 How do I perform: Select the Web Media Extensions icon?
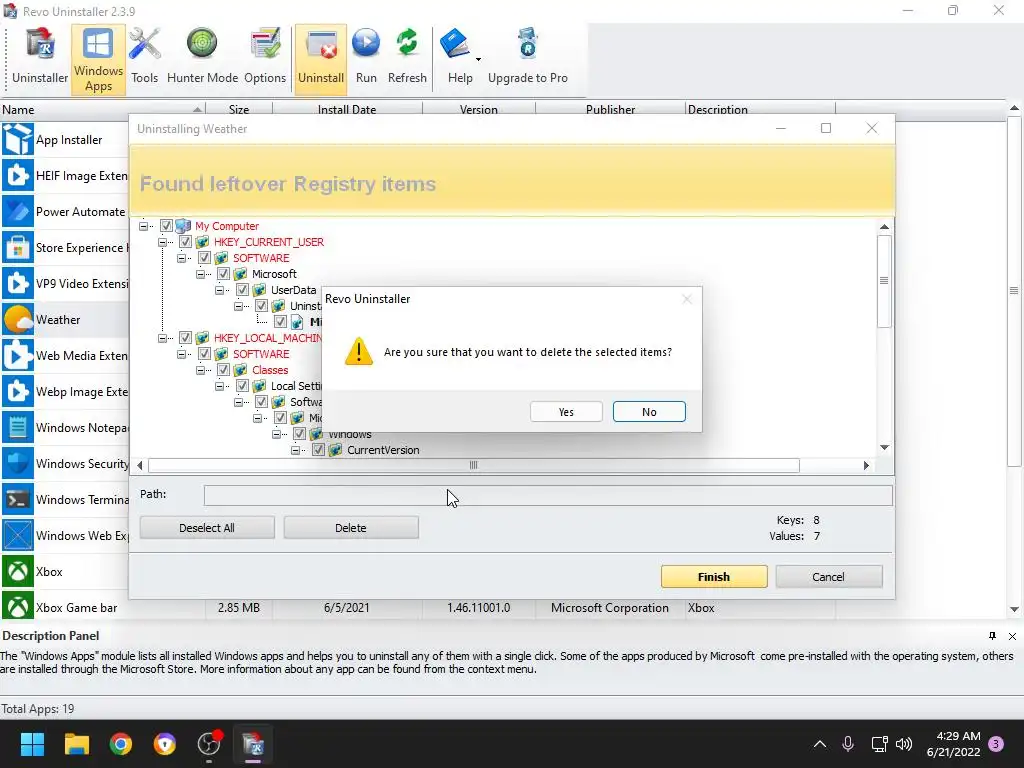18,355
